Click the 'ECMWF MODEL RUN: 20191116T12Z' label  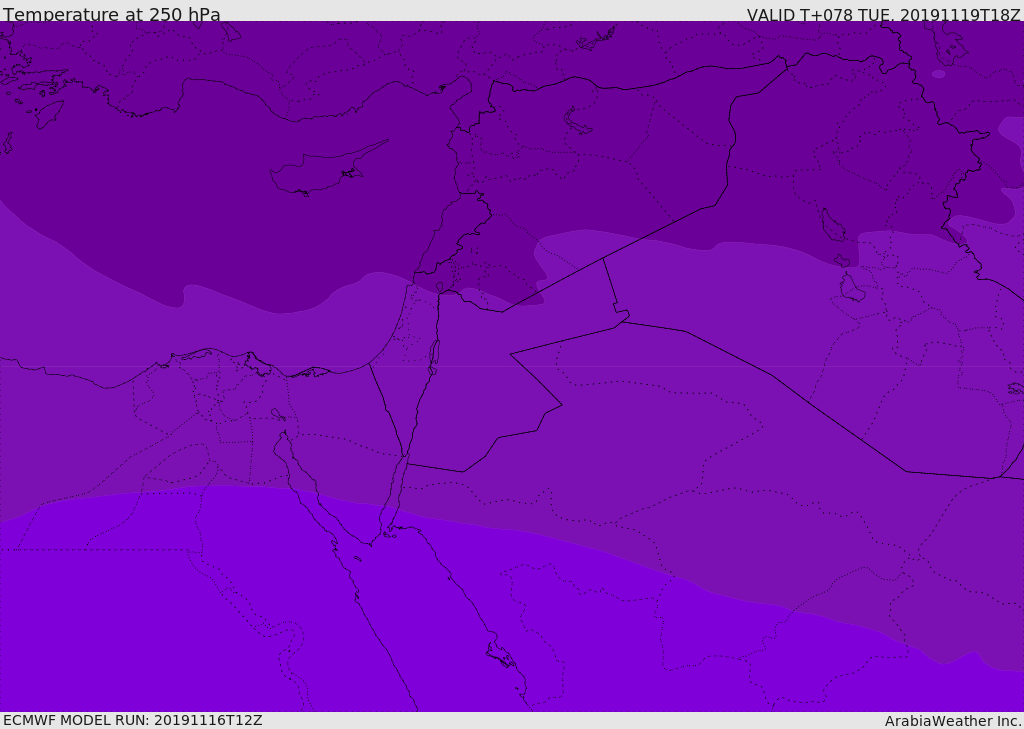133,720
